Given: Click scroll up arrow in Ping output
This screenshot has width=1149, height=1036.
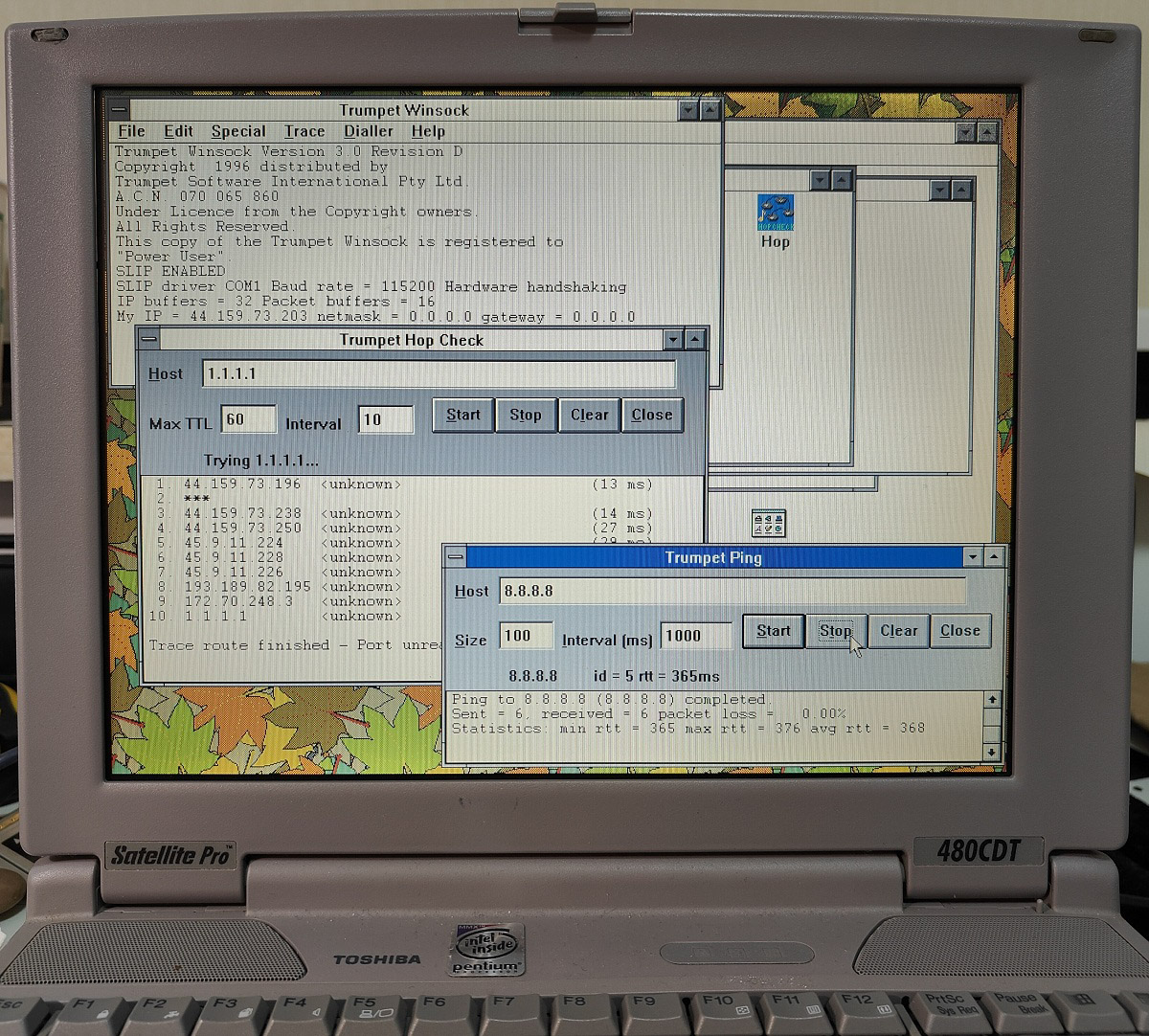Looking at the screenshot, I should click(x=993, y=700).
